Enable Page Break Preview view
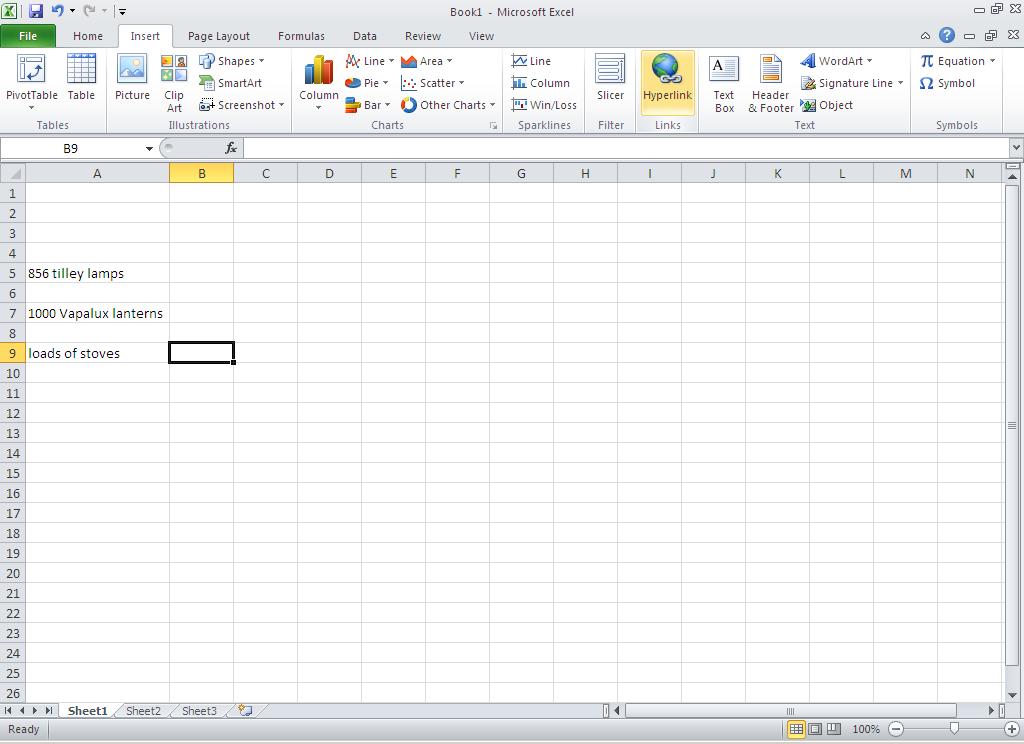Viewport: 1024px width, 744px height. click(834, 729)
